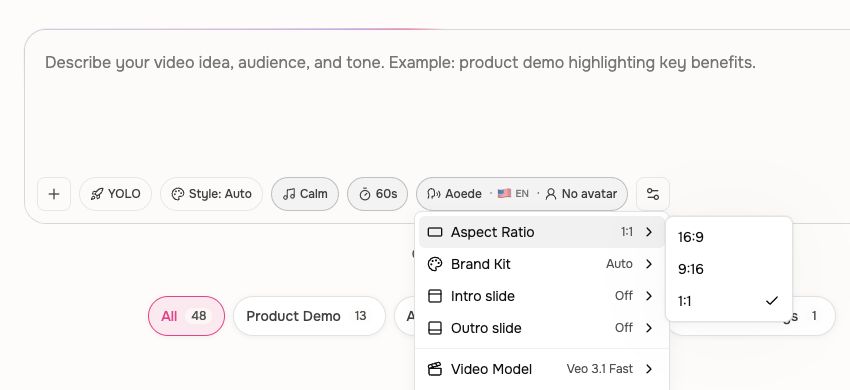Select the 16:9 aspect ratio option
Image resolution: width=850 pixels, height=390 pixels.
click(x=729, y=237)
